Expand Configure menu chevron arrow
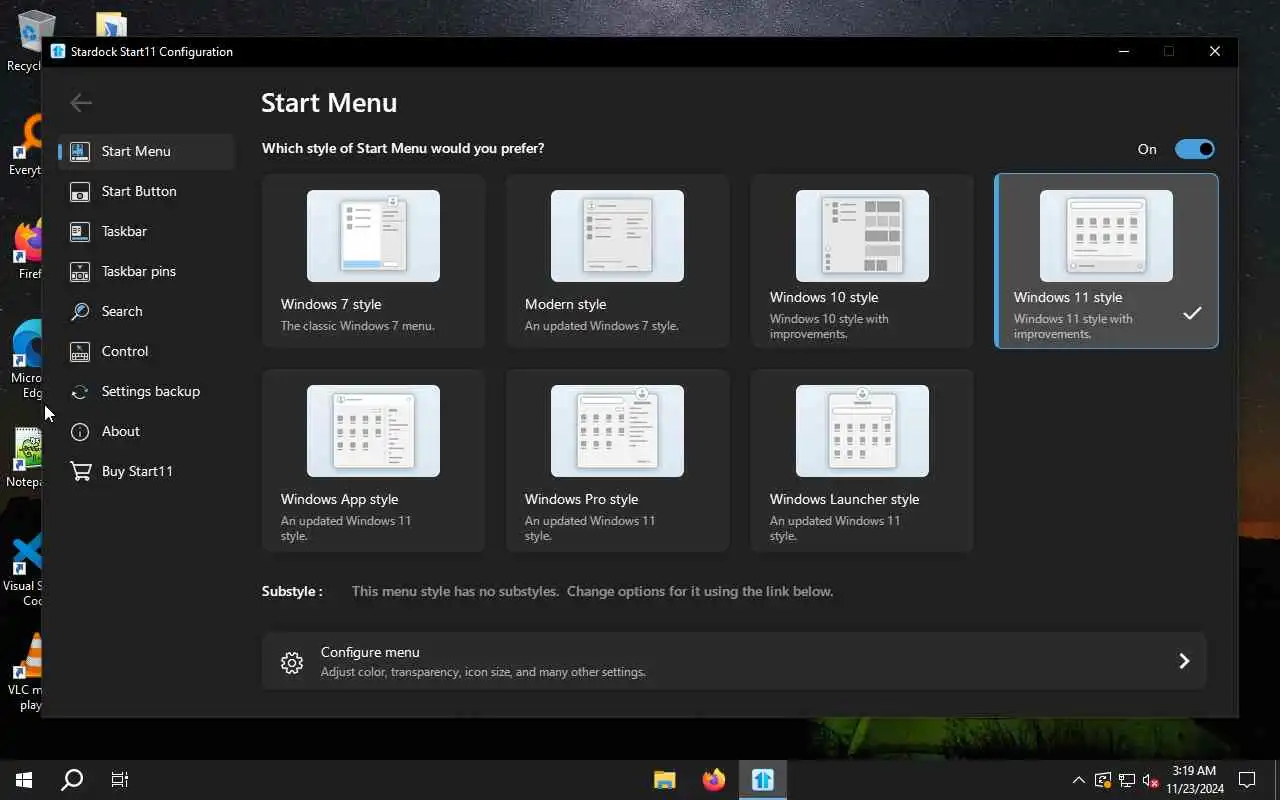 coord(1184,661)
